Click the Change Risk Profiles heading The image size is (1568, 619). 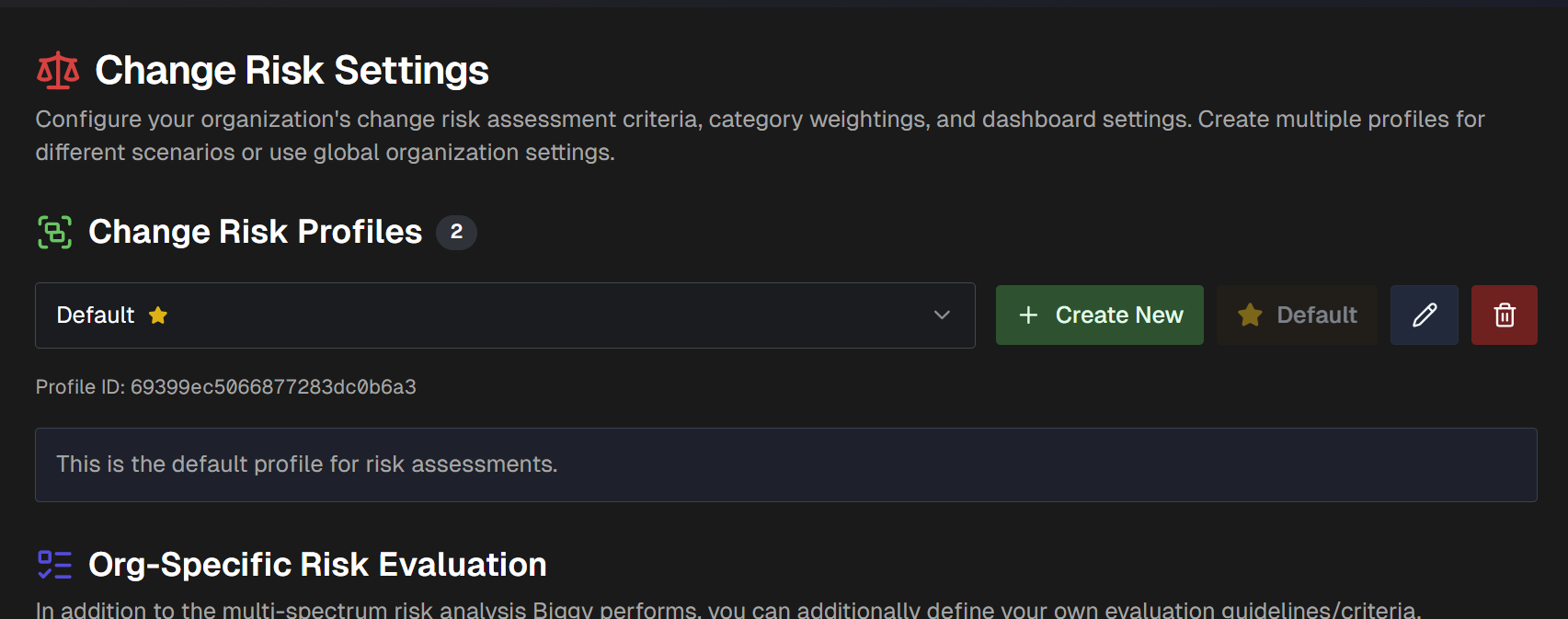tap(255, 232)
